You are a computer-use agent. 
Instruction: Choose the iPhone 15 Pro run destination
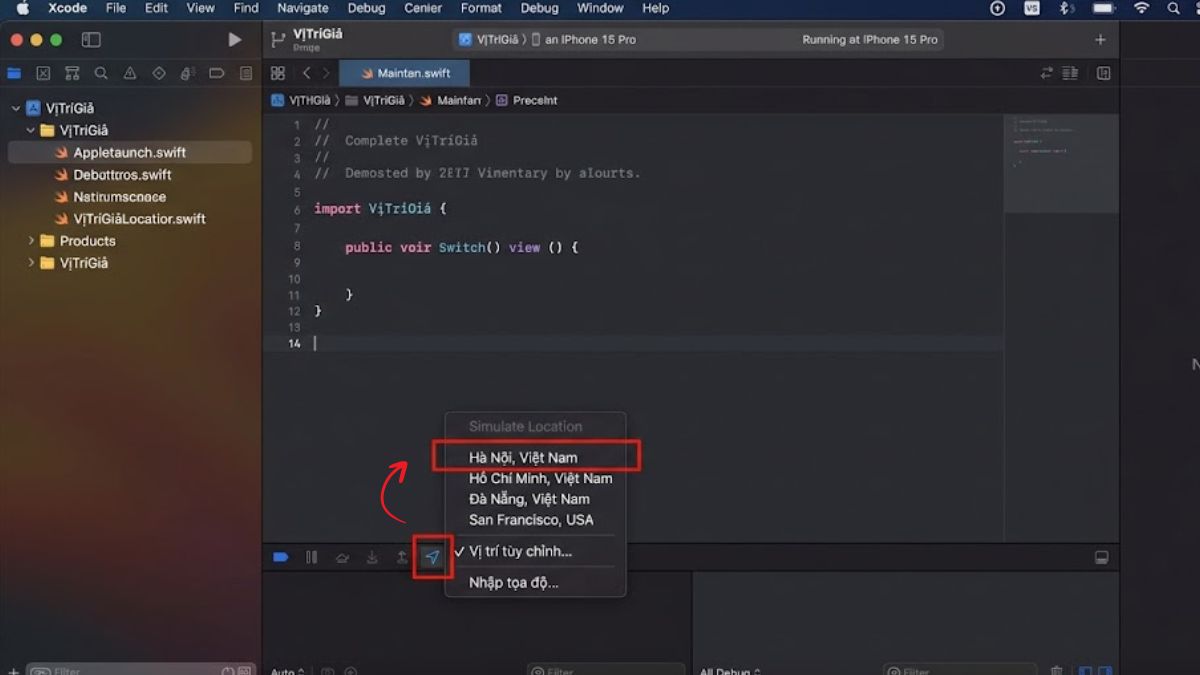[x=584, y=40]
